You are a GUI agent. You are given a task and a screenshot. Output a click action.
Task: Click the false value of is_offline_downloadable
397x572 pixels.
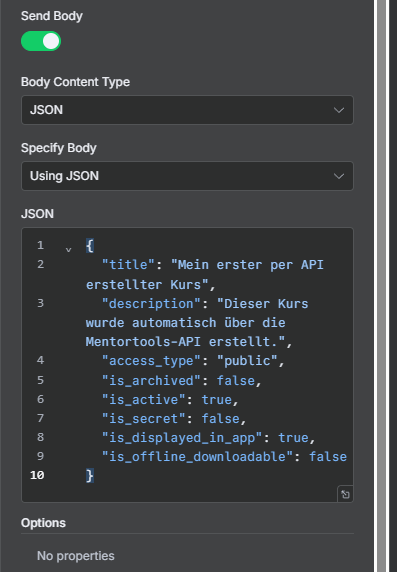(328, 456)
